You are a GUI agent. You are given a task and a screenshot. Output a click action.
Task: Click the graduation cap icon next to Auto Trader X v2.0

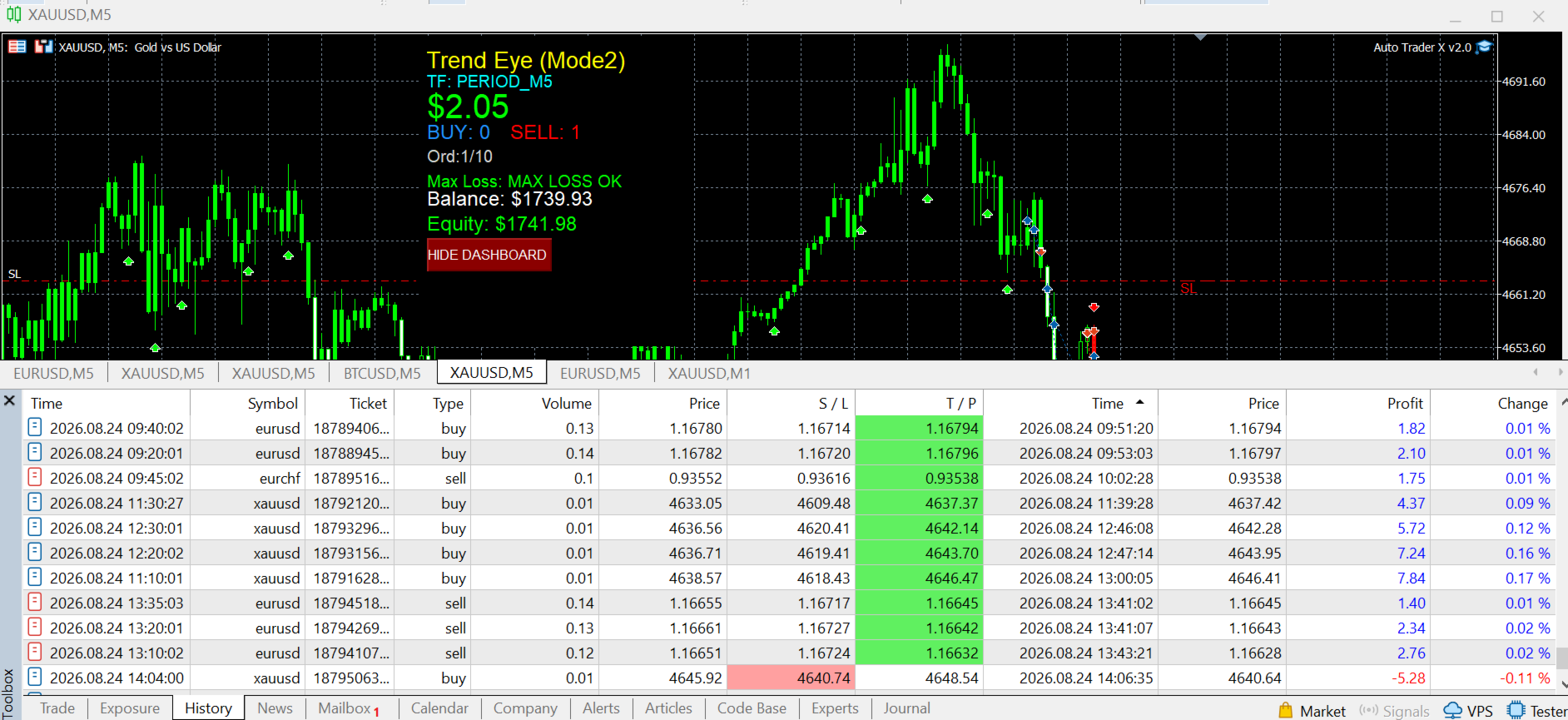[1483, 47]
